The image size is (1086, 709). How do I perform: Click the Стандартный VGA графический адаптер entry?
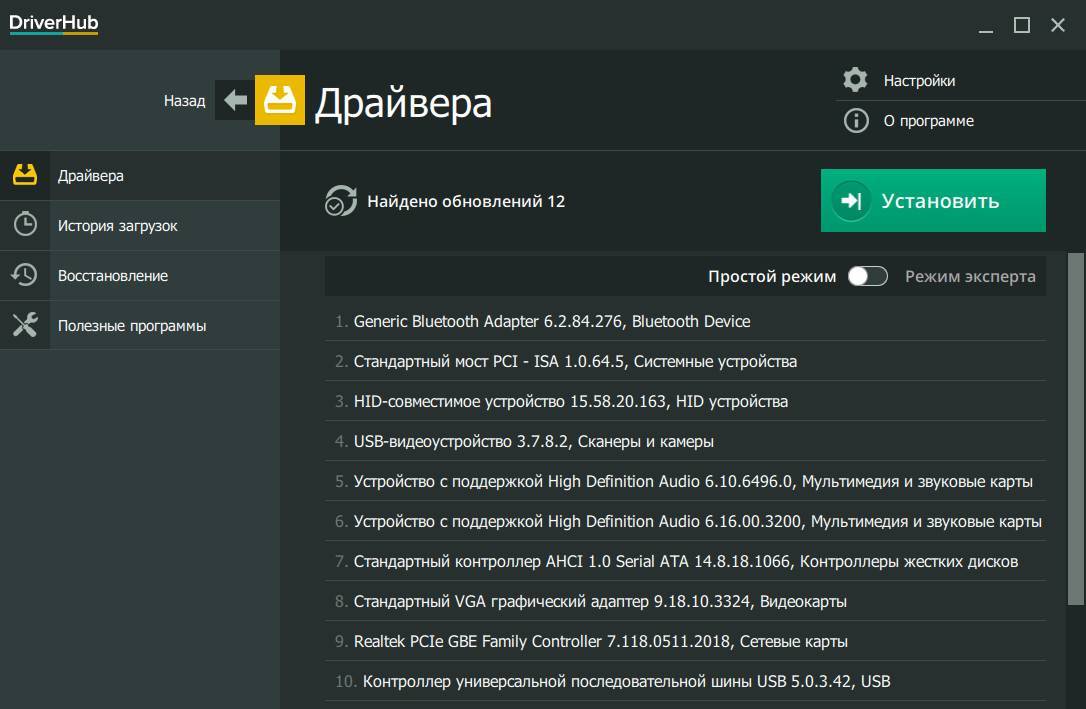click(x=600, y=601)
